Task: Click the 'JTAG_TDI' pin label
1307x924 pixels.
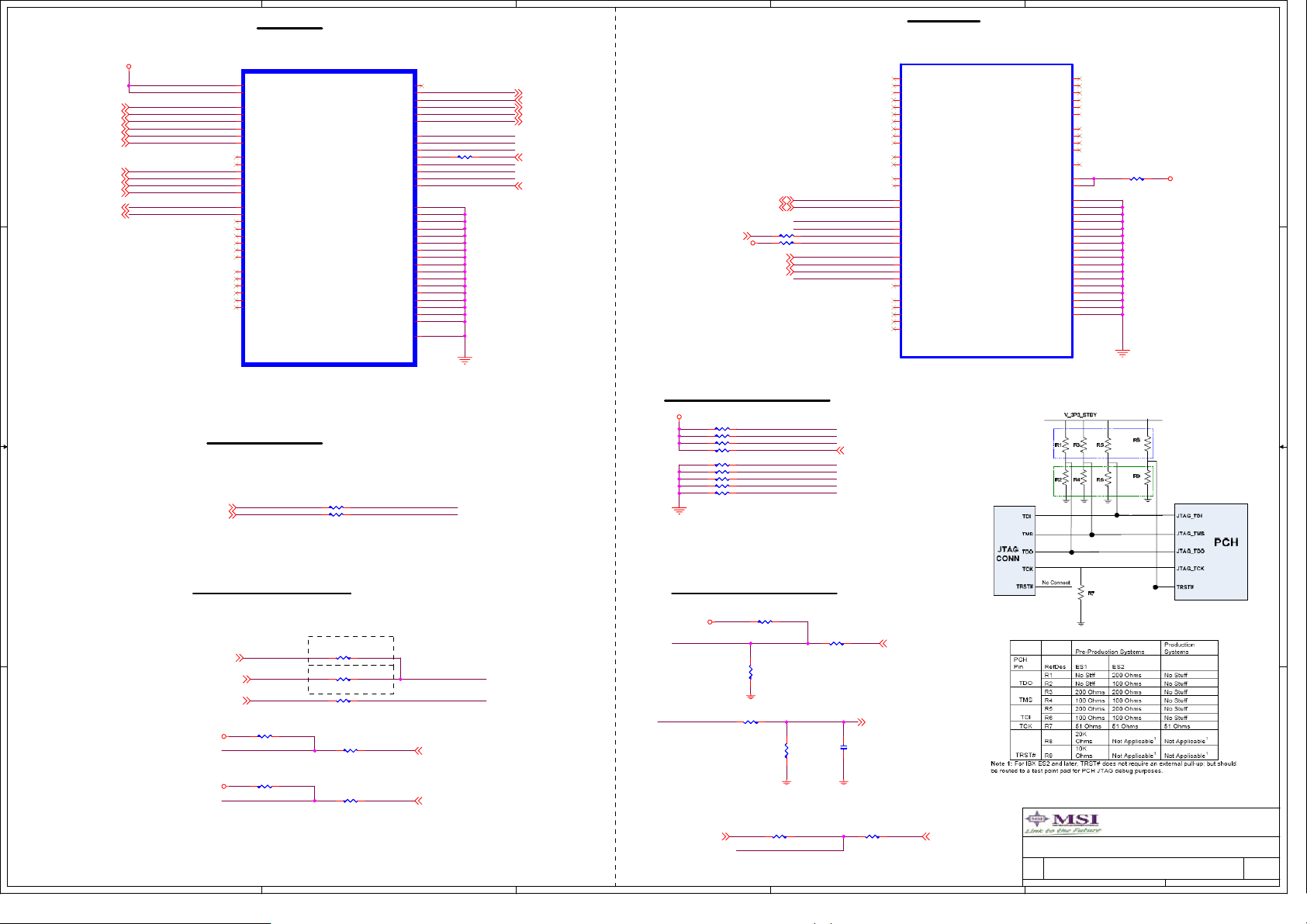Action: point(1190,516)
